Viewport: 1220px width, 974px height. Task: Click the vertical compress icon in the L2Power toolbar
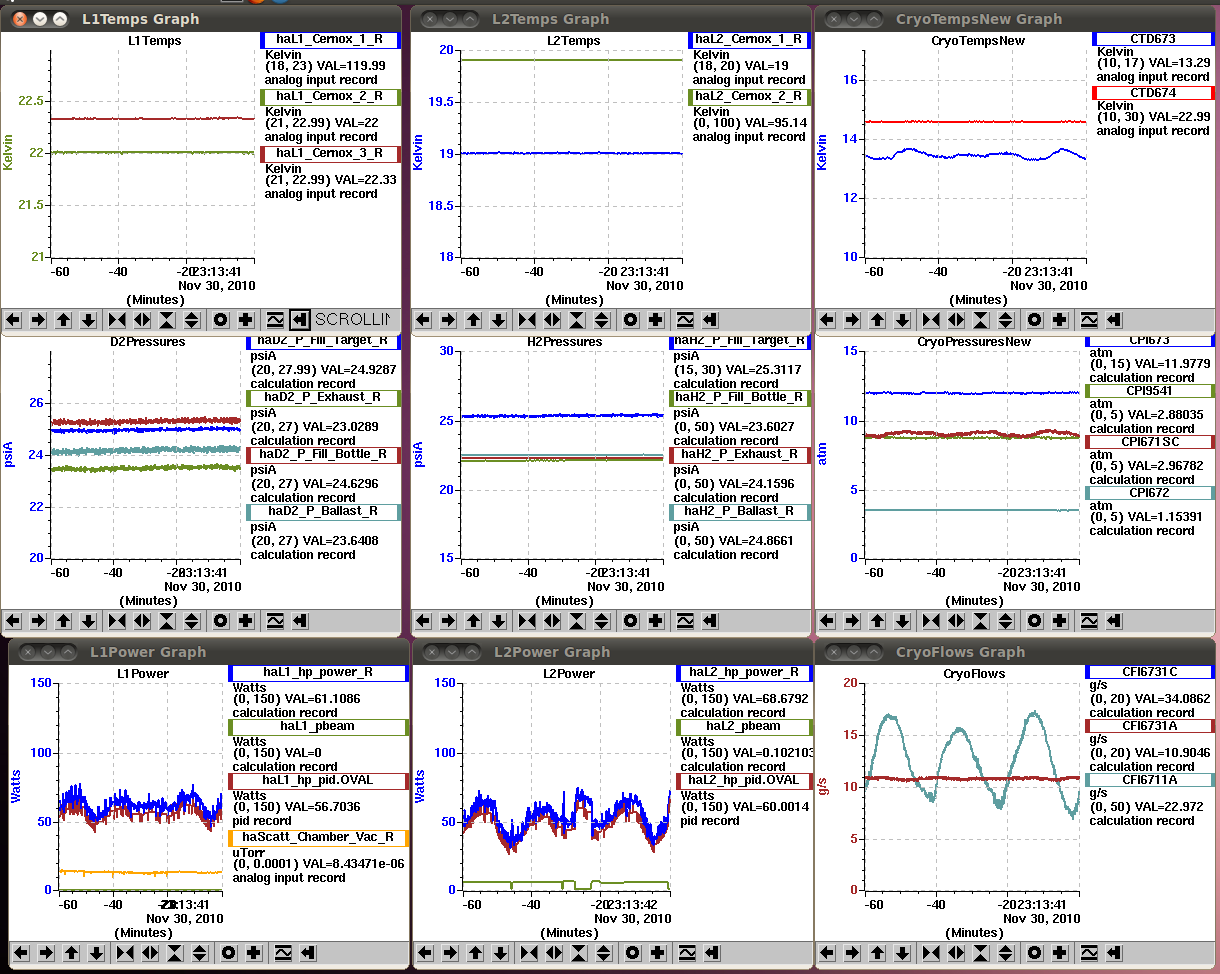[577, 953]
